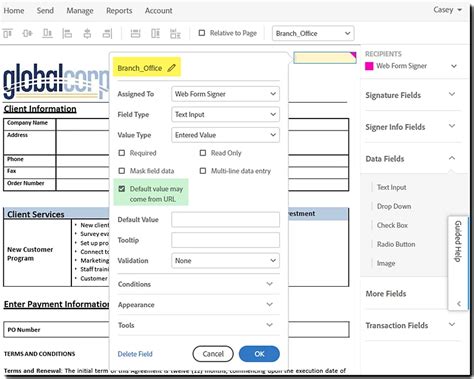Toggle the Relative to Page checkbox
474x379 pixels.
[x=202, y=33]
